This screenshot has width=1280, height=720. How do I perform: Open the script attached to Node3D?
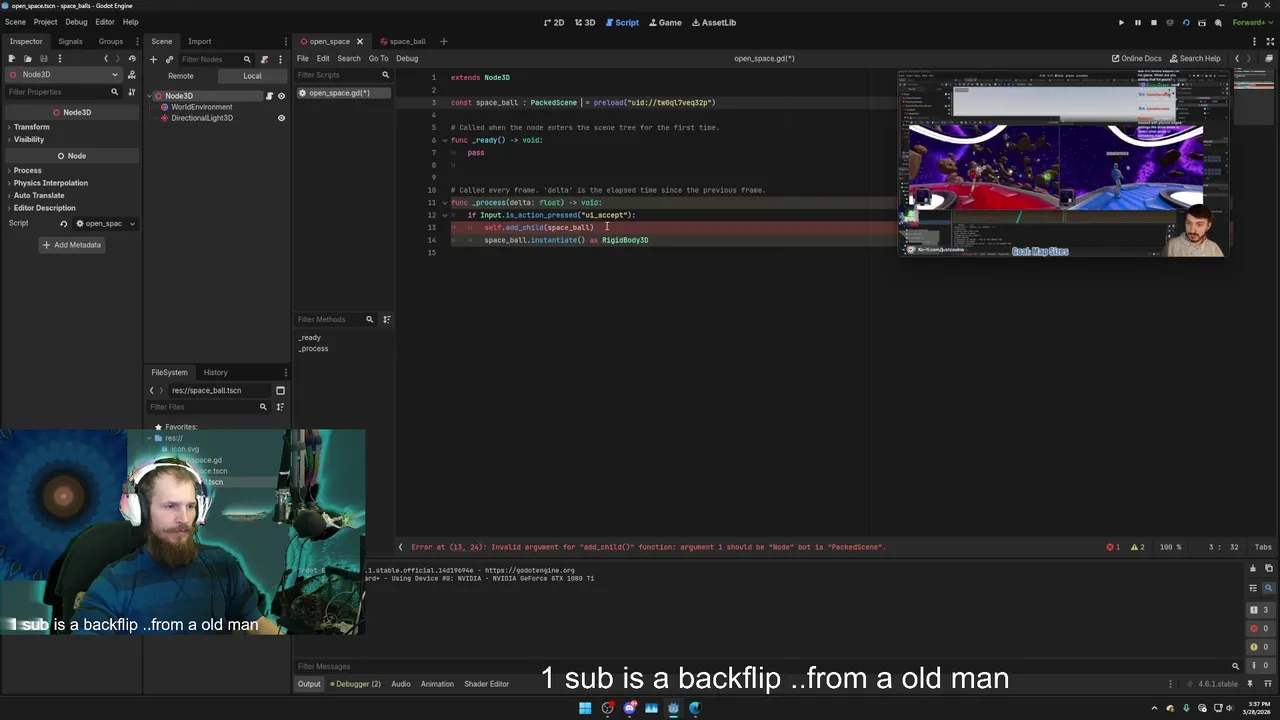(269, 96)
